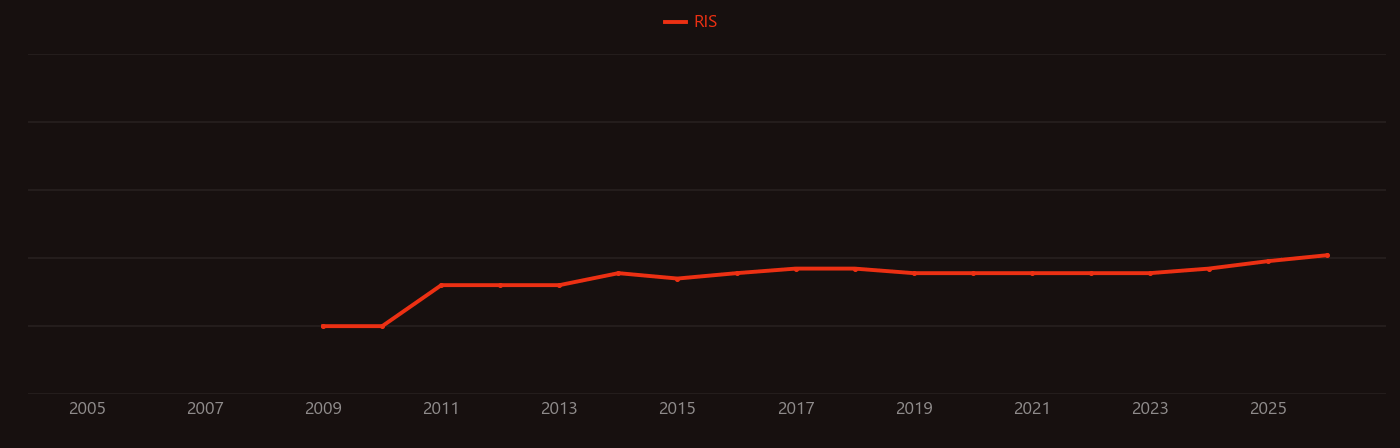Click the 2015 x-axis label
The image size is (1400, 448).
677,409
